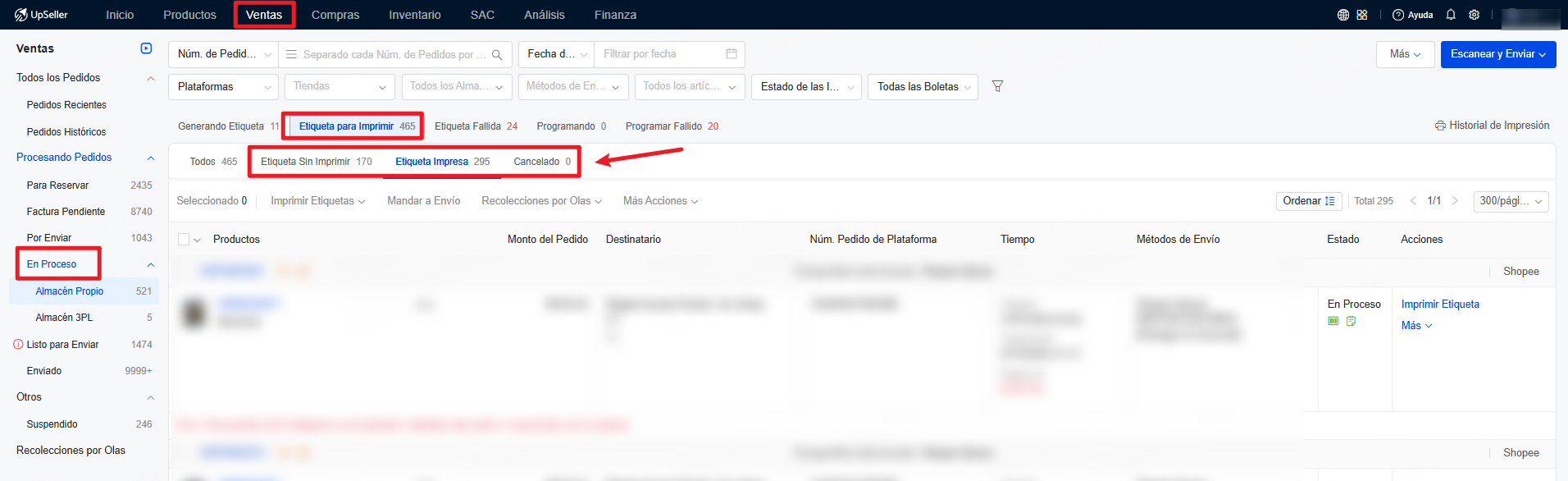This screenshot has height=481, width=1568.
Task: Click the Filtrar por fecha input
Action: coord(660,54)
